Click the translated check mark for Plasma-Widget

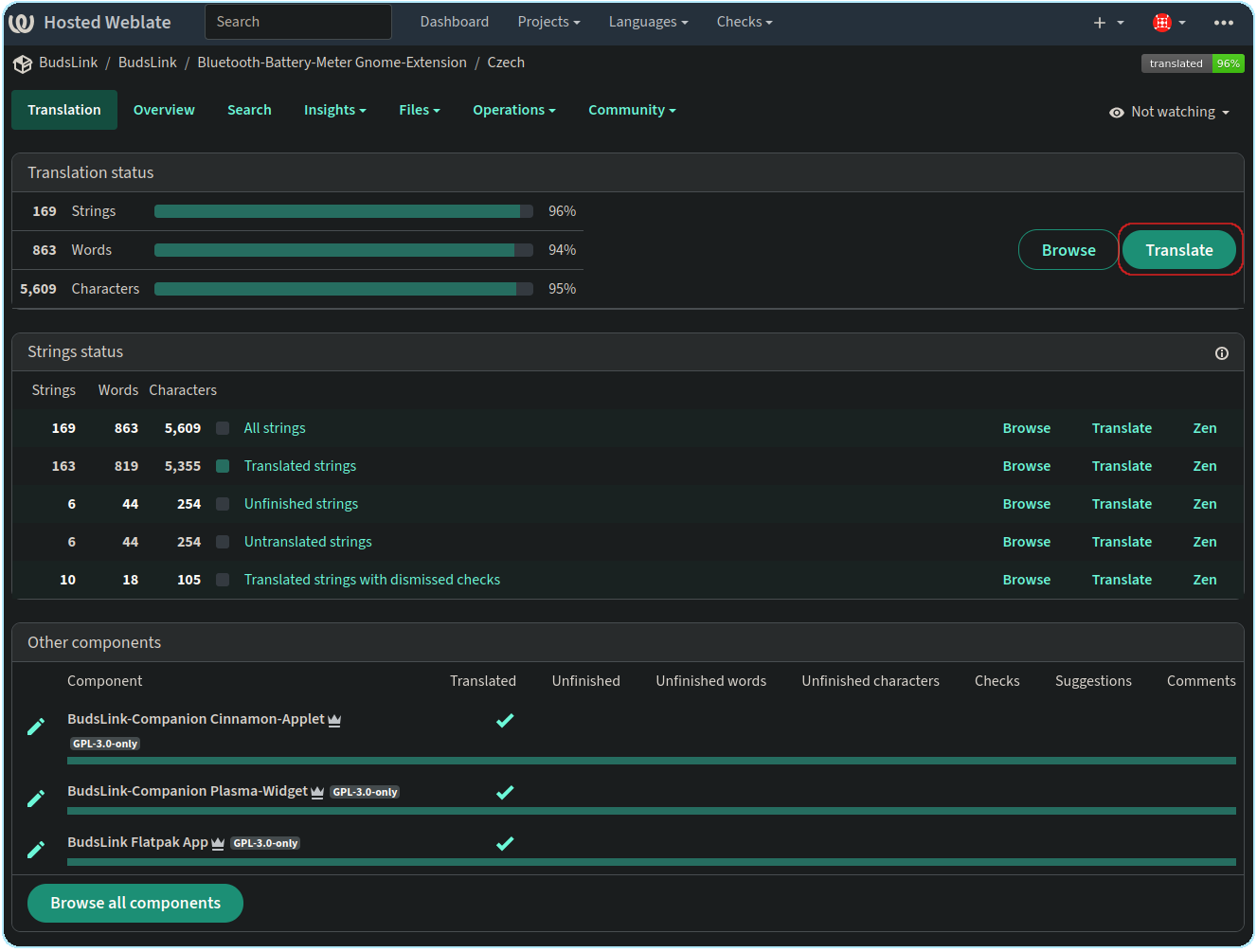pos(505,793)
